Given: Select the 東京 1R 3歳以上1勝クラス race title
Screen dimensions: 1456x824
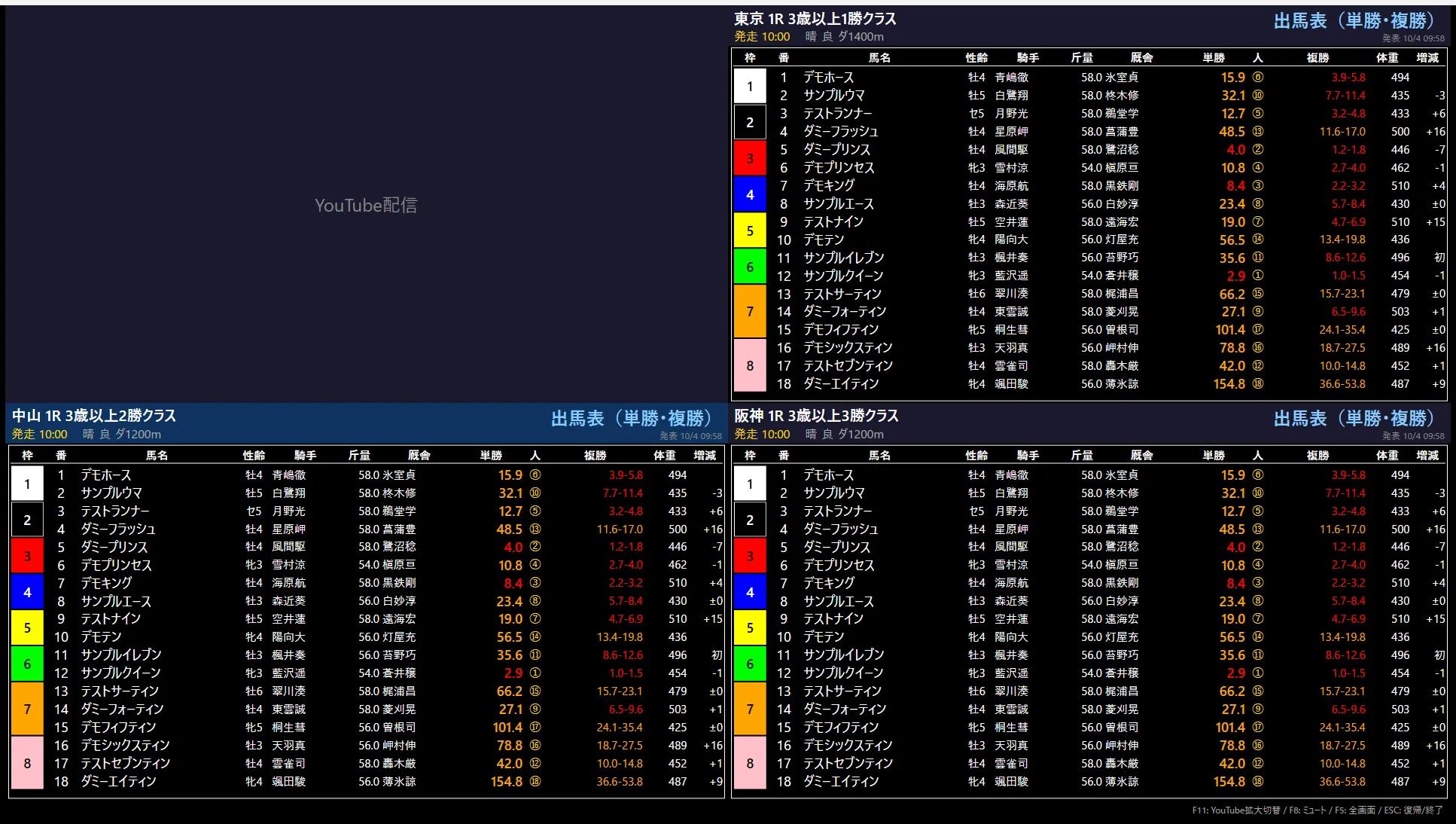Looking at the screenshot, I should point(815,19).
